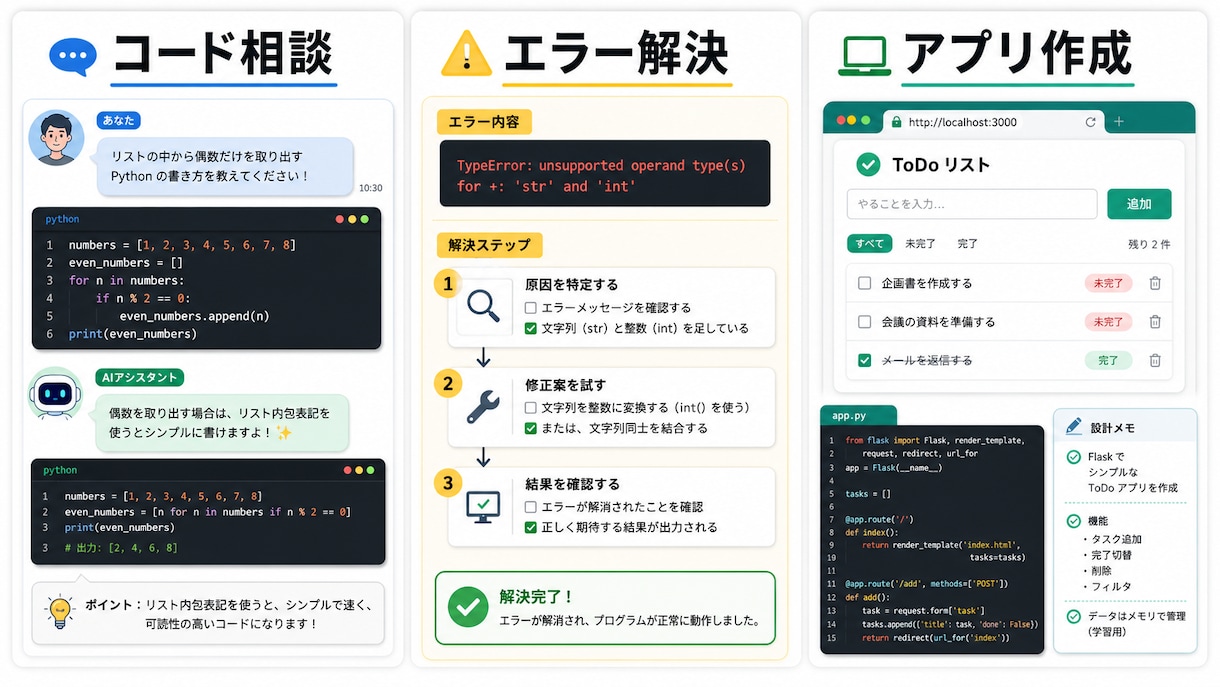This screenshot has height=687, width=1220.
Task: Click the check icon next to データはメモリで管理
Action: (x=1074, y=616)
